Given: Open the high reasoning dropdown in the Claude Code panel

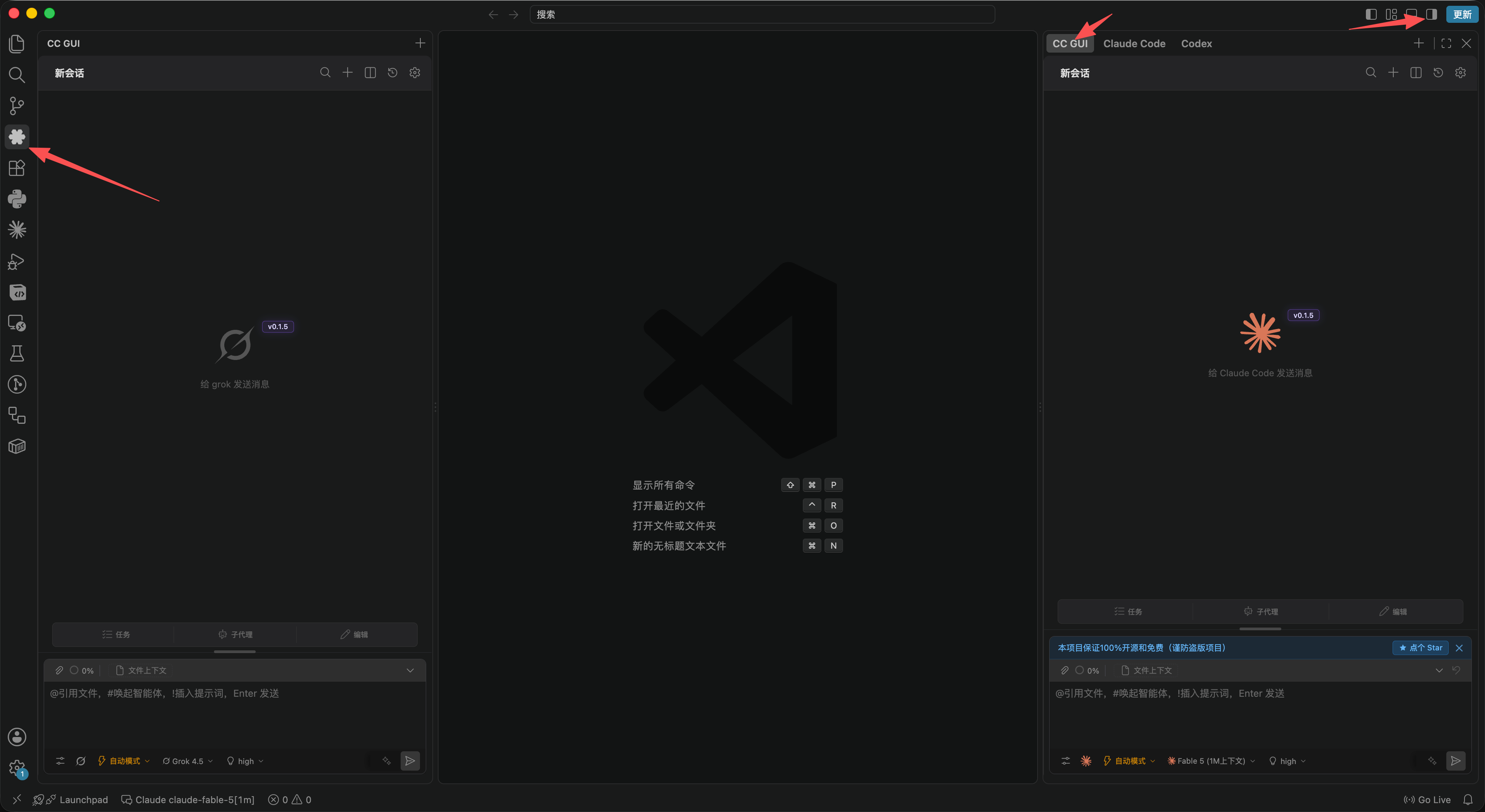Looking at the screenshot, I should tap(1287, 761).
